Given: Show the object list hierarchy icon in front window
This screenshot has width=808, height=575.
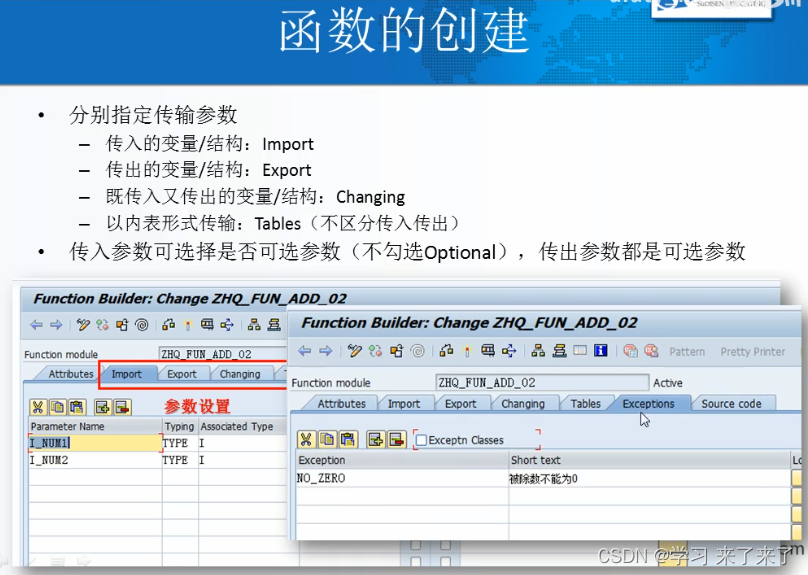Looking at the screenshot, I should pyautogui.click(x=538, y=351).
